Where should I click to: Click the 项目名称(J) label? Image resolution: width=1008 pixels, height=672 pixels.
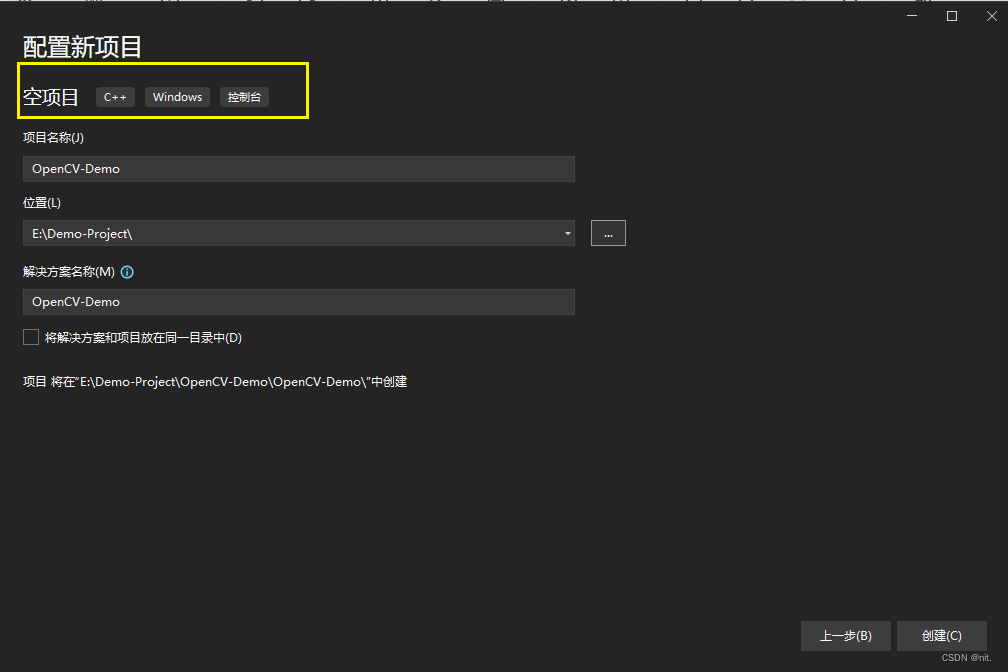[x=53, y=138]
